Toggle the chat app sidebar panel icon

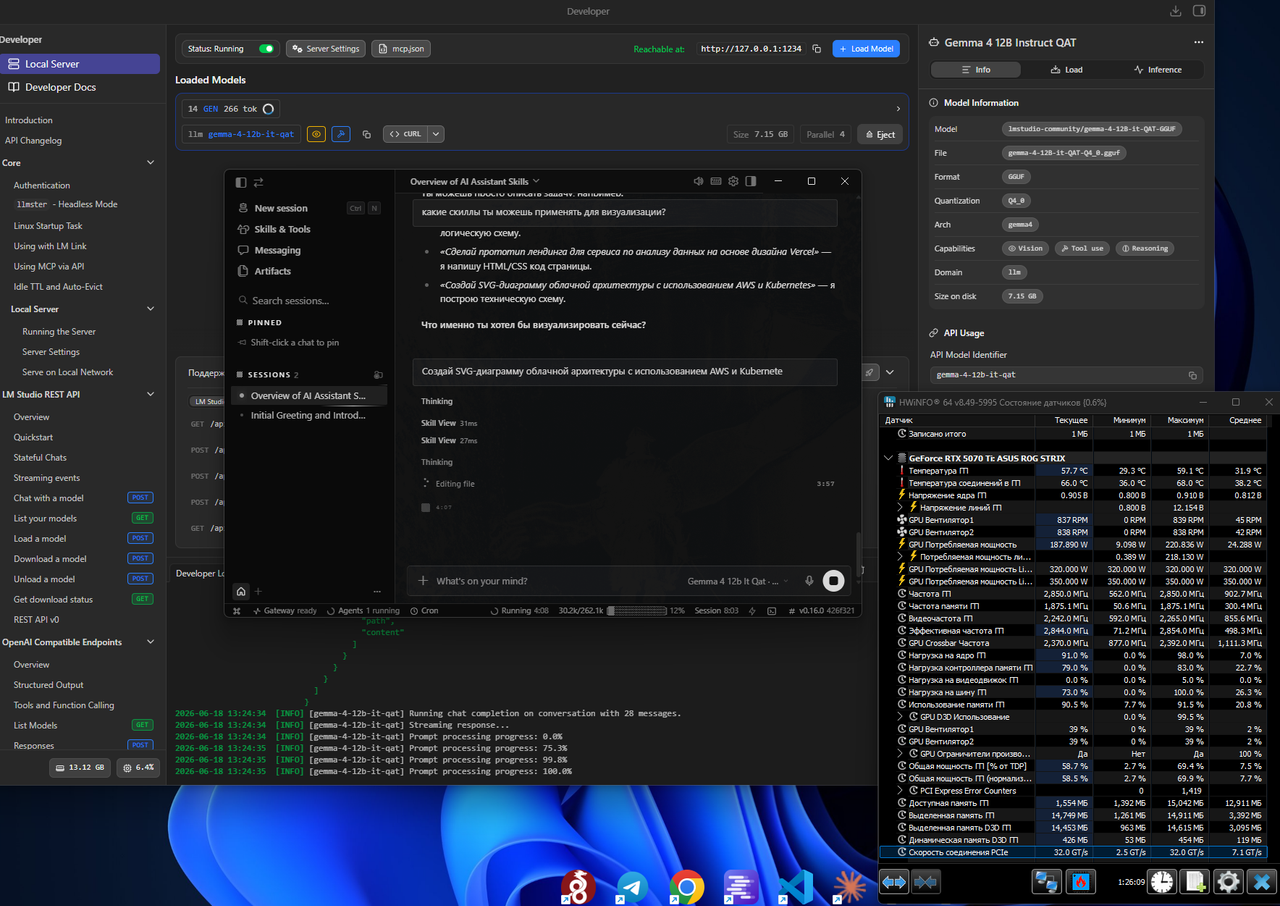tap(240, 182)
